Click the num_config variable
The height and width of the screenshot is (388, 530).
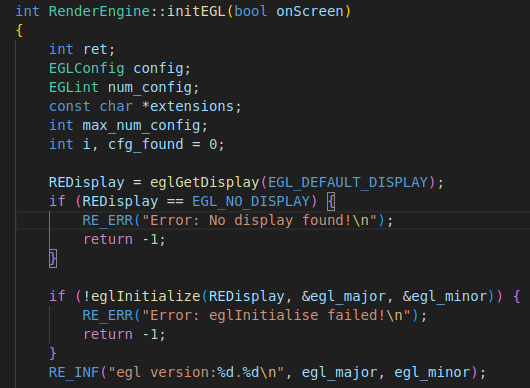tap(150, 88)
